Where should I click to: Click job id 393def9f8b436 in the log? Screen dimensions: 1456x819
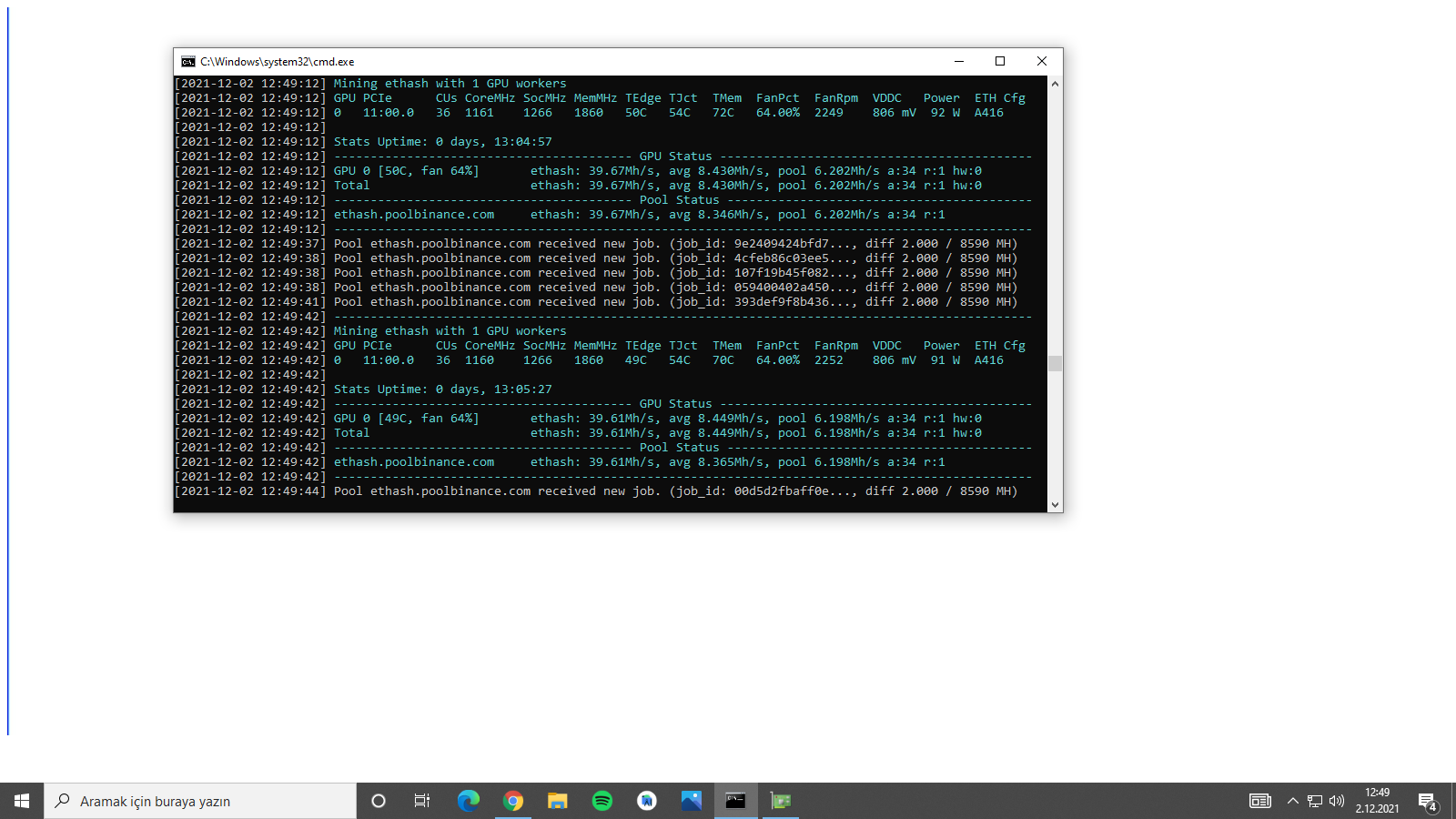pyautogui.click(x=782, y=302)
